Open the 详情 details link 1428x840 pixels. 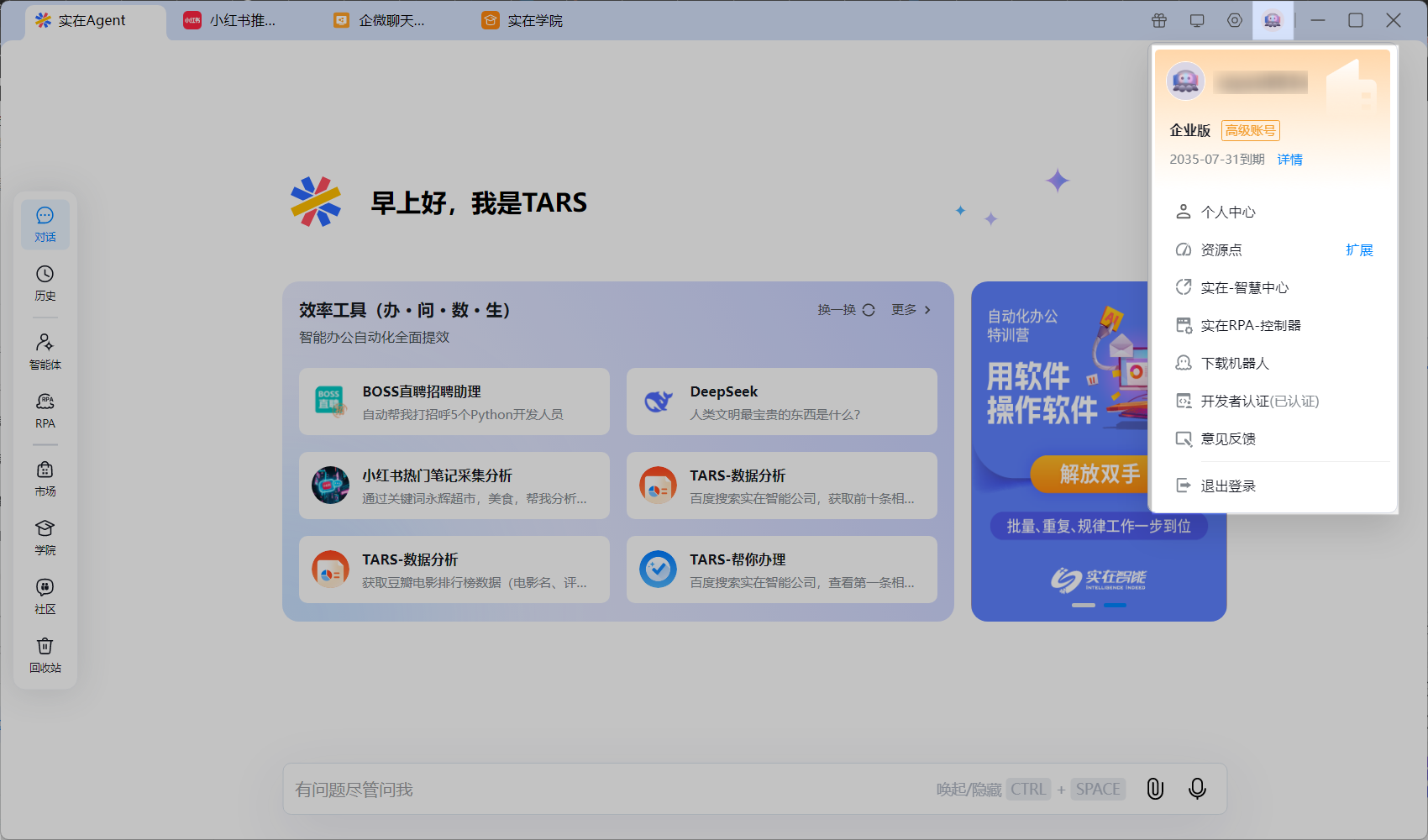click(1289, 160)
